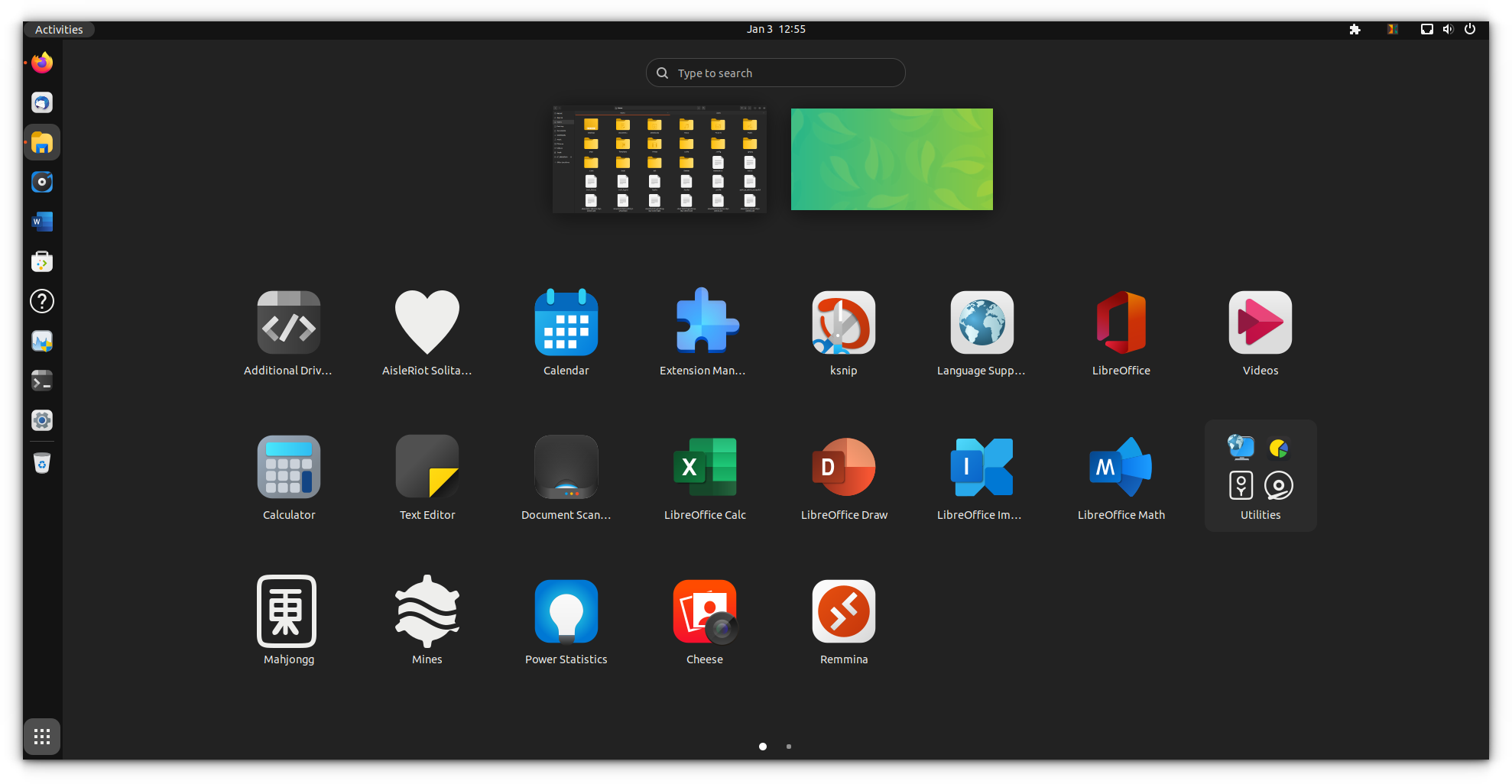The image size is (1512, 784).
Task: Open the Utilities app folder
Action: 1260,467
